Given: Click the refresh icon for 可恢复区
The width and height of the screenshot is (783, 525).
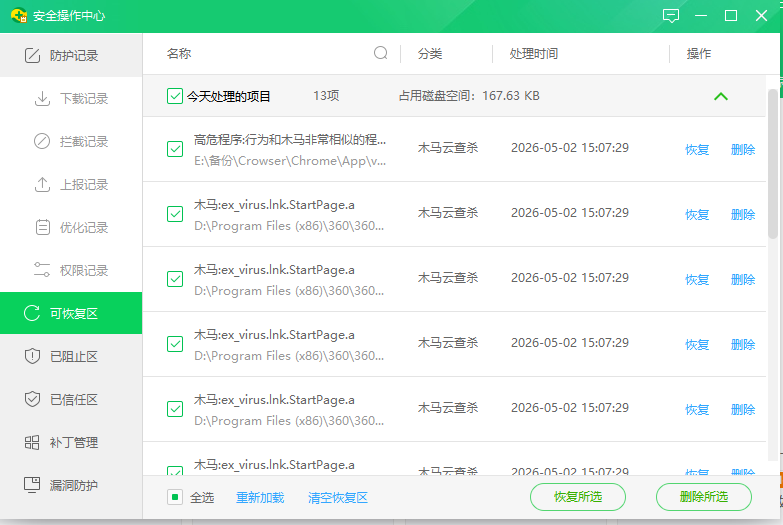Looking at the screenshot, I should 32,313.
